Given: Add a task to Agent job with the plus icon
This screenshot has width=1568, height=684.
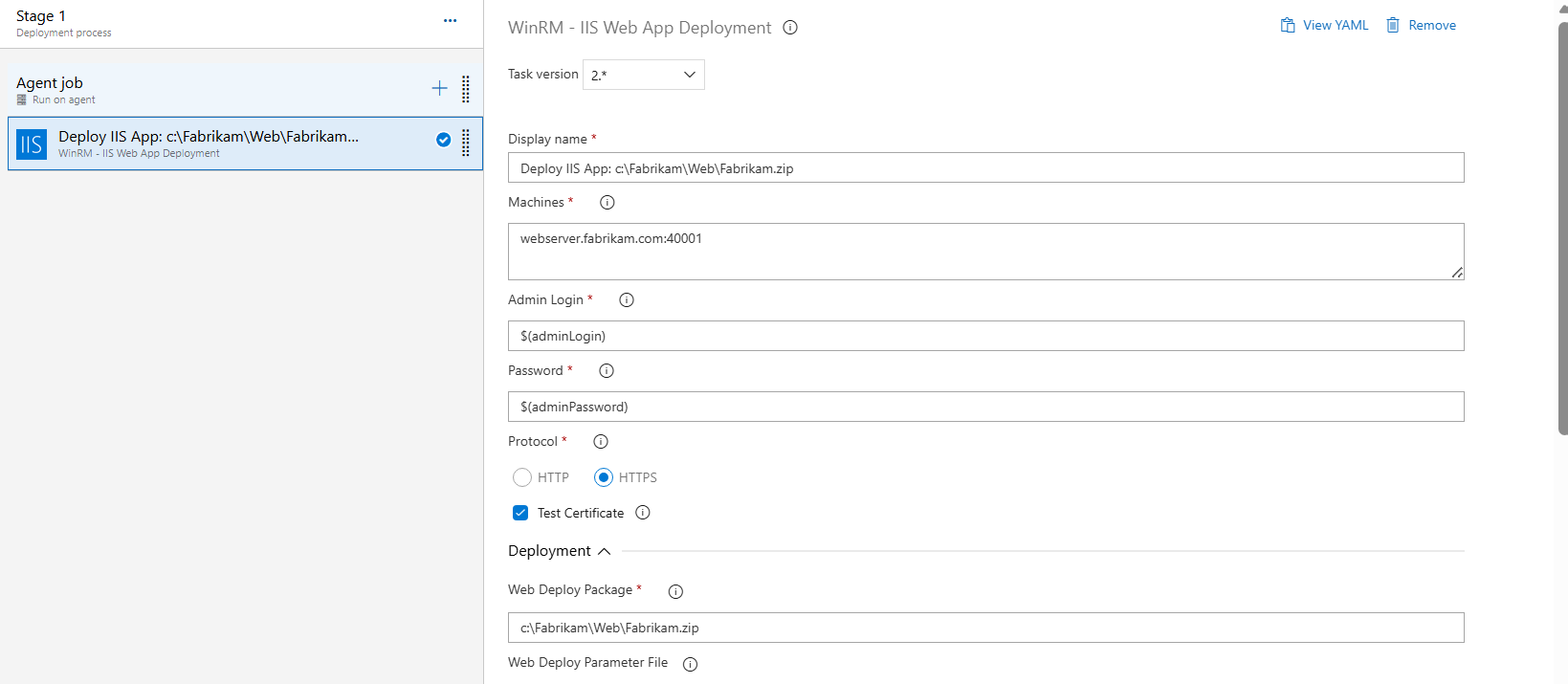Looking at the screenshot, I should (x=439, y=88).
